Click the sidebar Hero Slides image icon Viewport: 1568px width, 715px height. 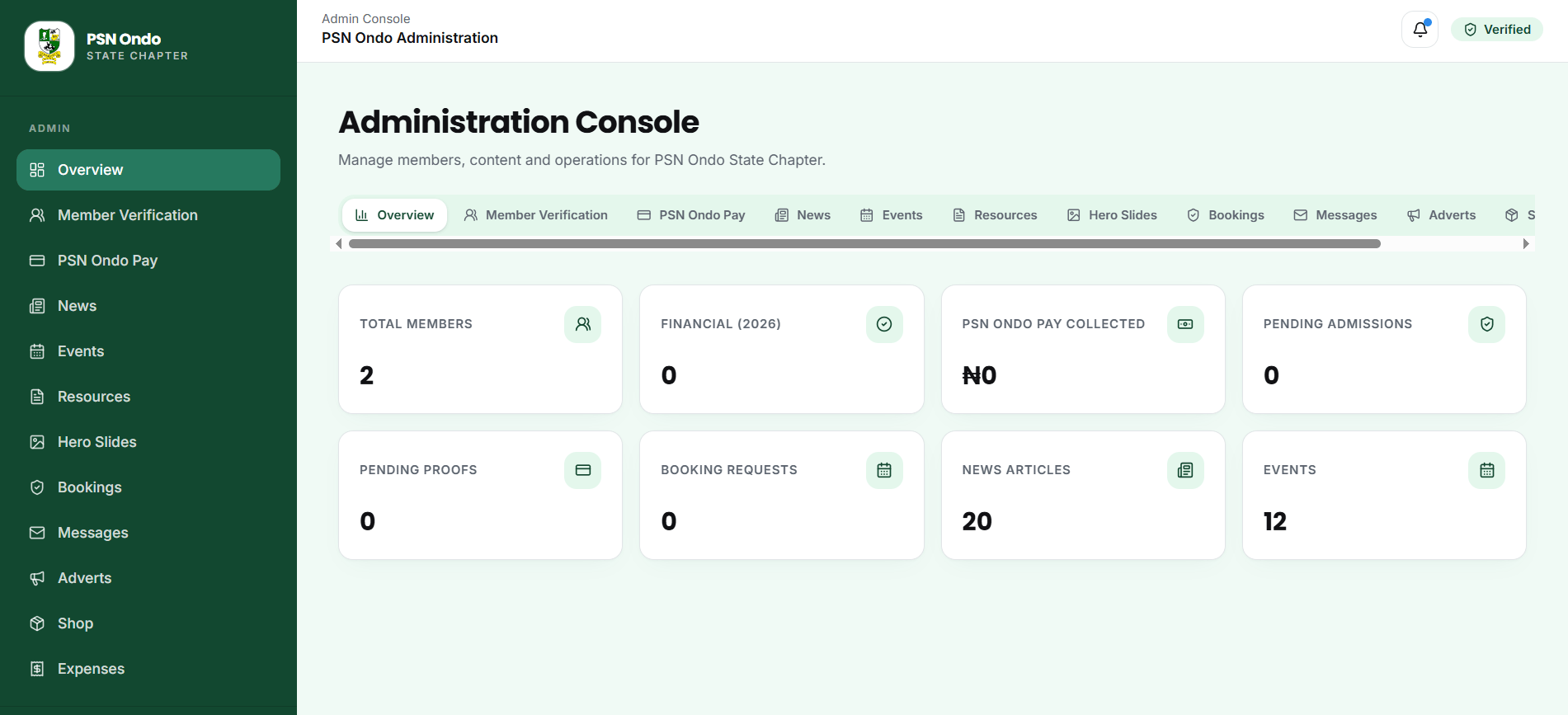click(x=37, y=442)
